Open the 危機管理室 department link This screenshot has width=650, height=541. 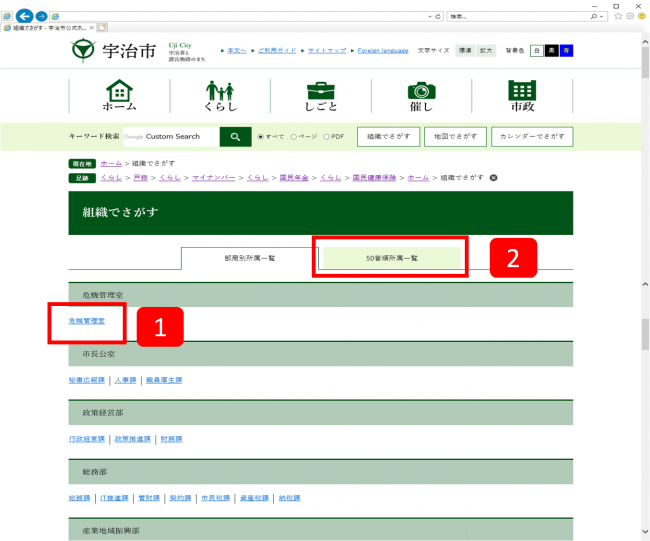pos(86,321)
